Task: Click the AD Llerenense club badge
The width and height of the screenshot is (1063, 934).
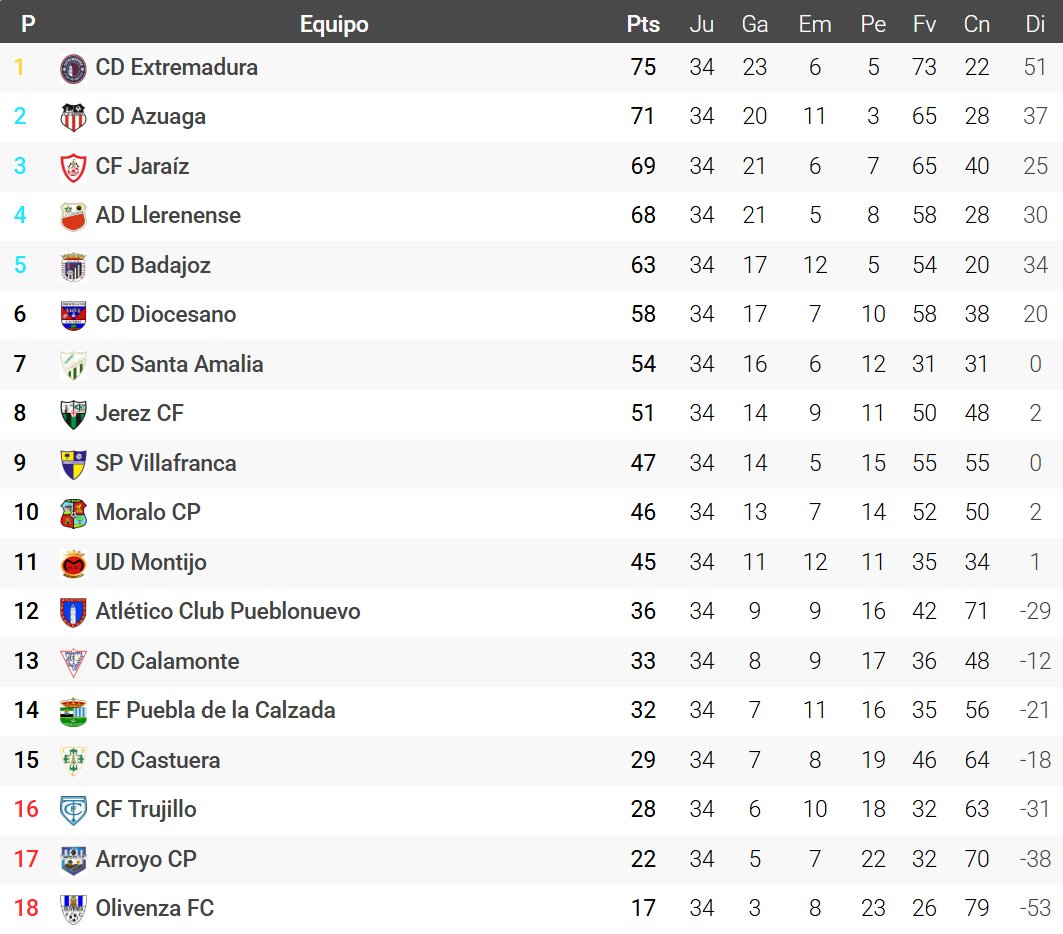Action: (74, 216)
